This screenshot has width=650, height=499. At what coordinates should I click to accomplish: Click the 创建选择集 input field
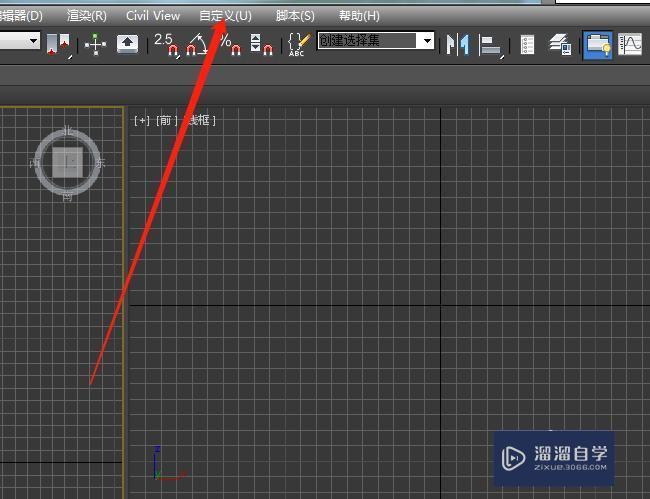pyautogui.click(x=367, y=41)
